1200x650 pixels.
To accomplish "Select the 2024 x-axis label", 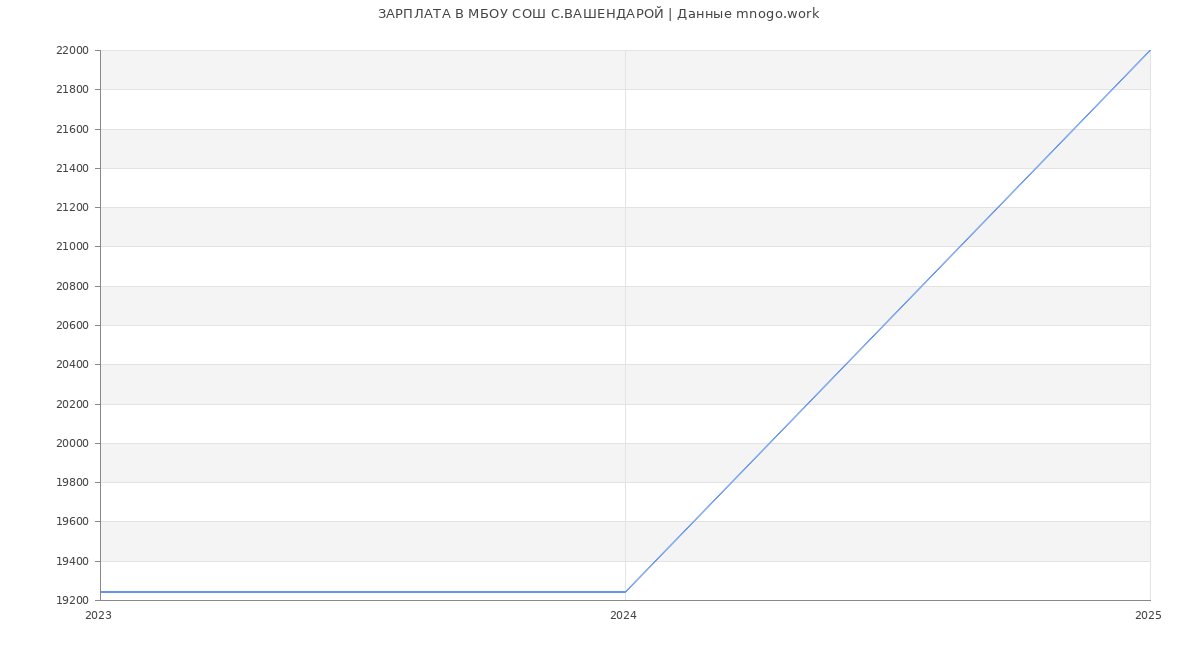I will tap(623, 616).
